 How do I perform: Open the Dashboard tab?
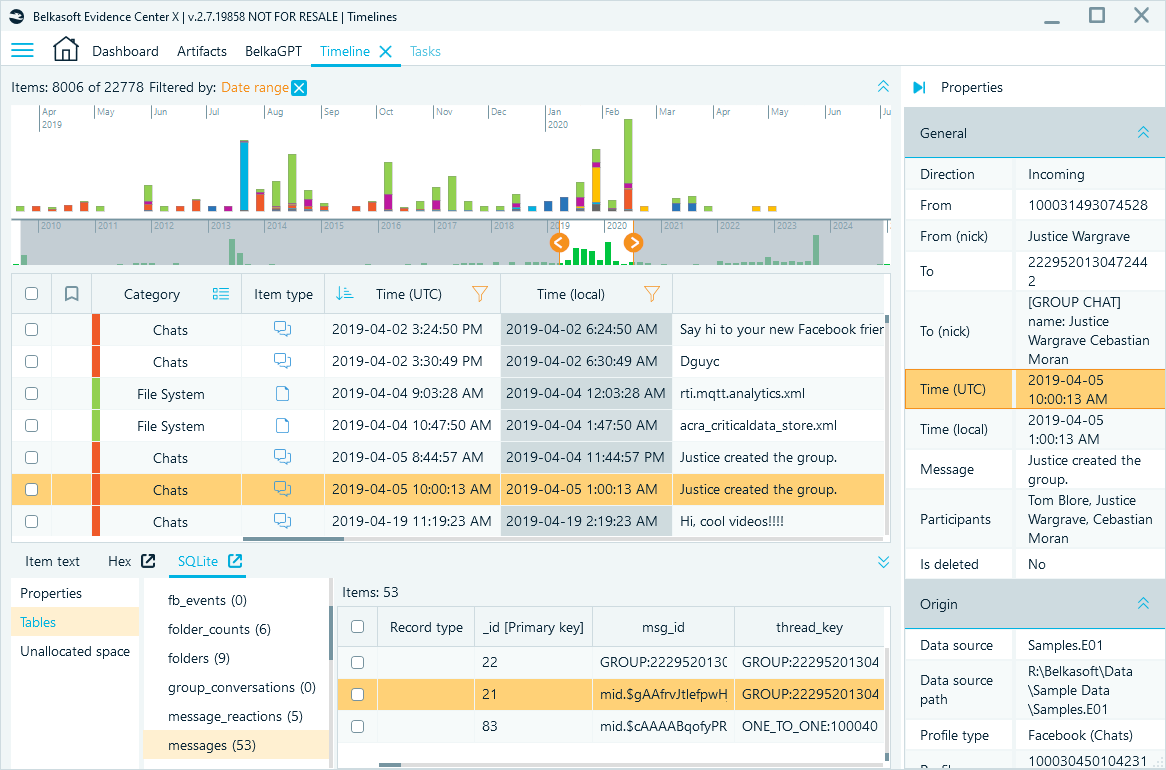[x=125, y=51]
